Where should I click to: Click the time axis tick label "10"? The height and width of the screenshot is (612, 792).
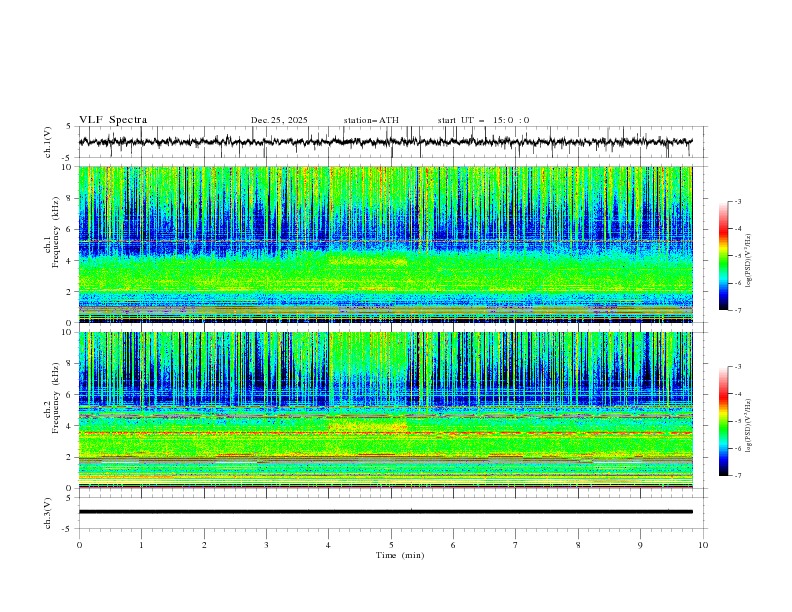[x=703, y=545]
